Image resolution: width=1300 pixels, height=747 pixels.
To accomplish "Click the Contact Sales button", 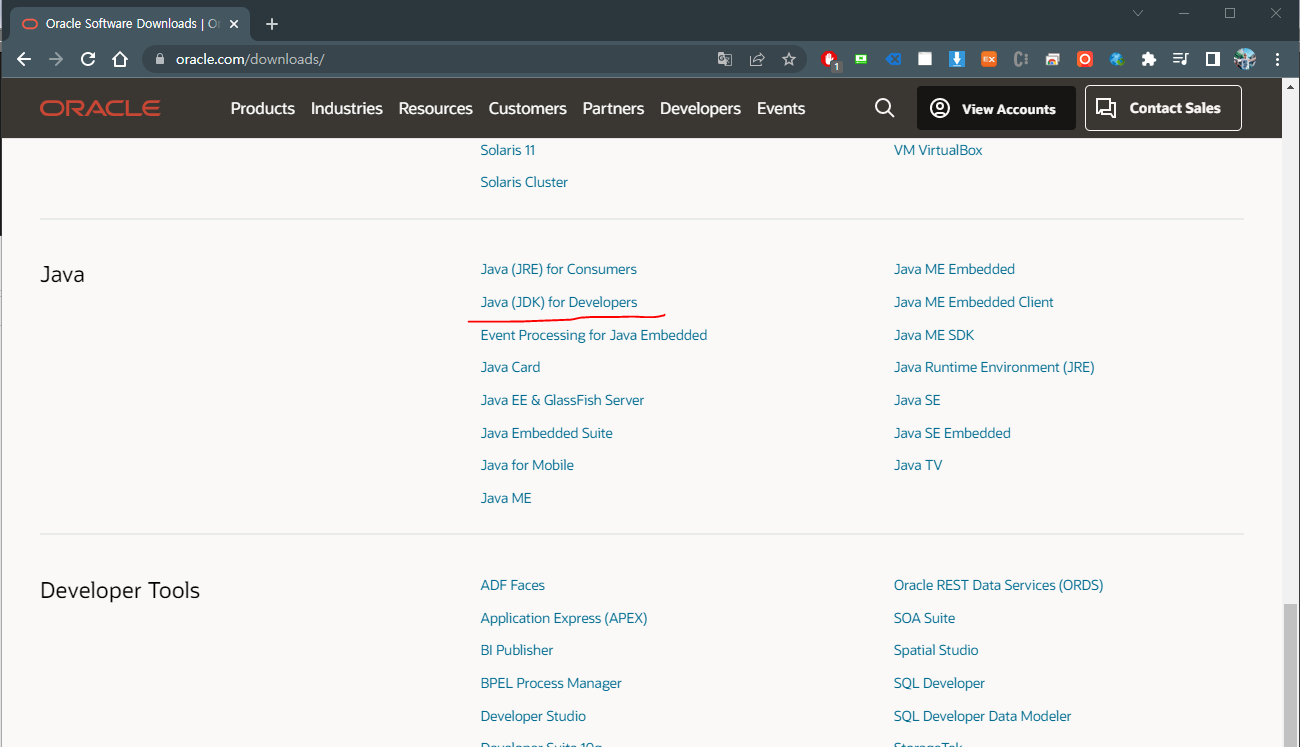I will (1163, 108).
